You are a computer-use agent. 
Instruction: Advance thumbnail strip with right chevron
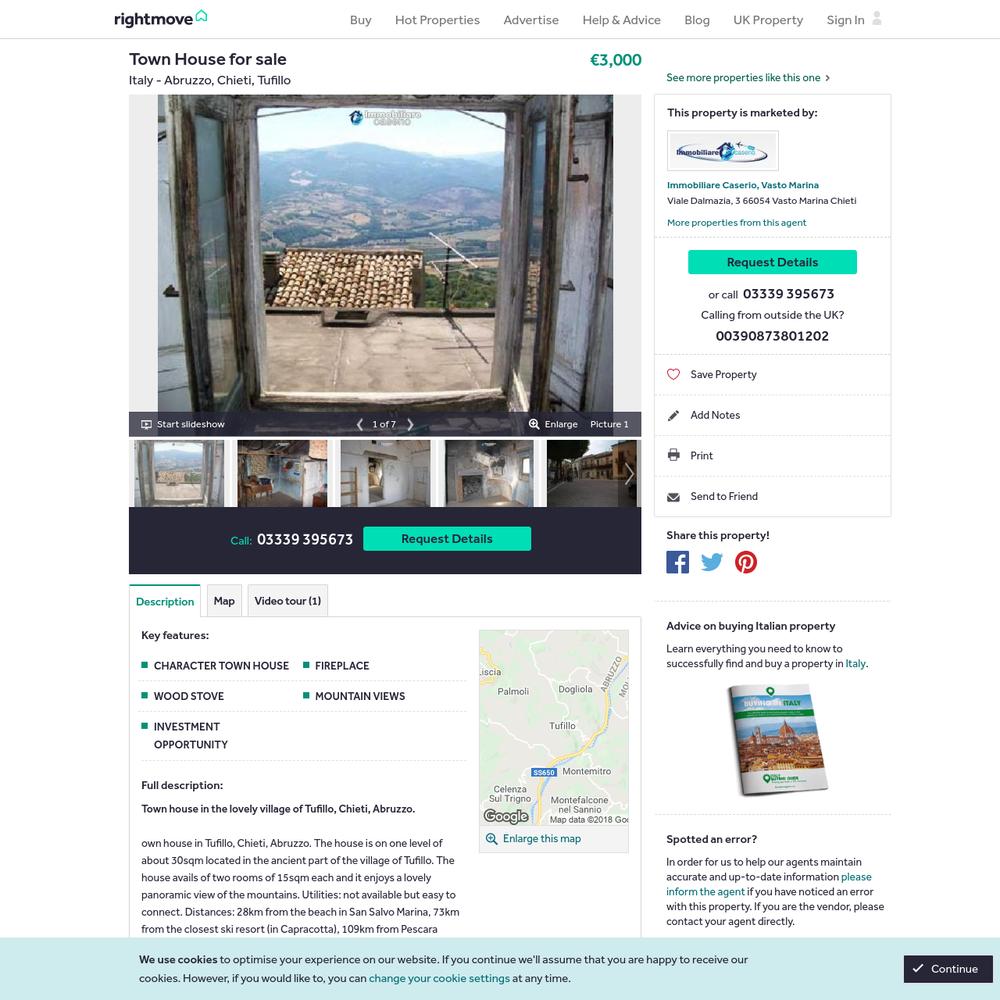pyautogui.click(x=629, y=473)
